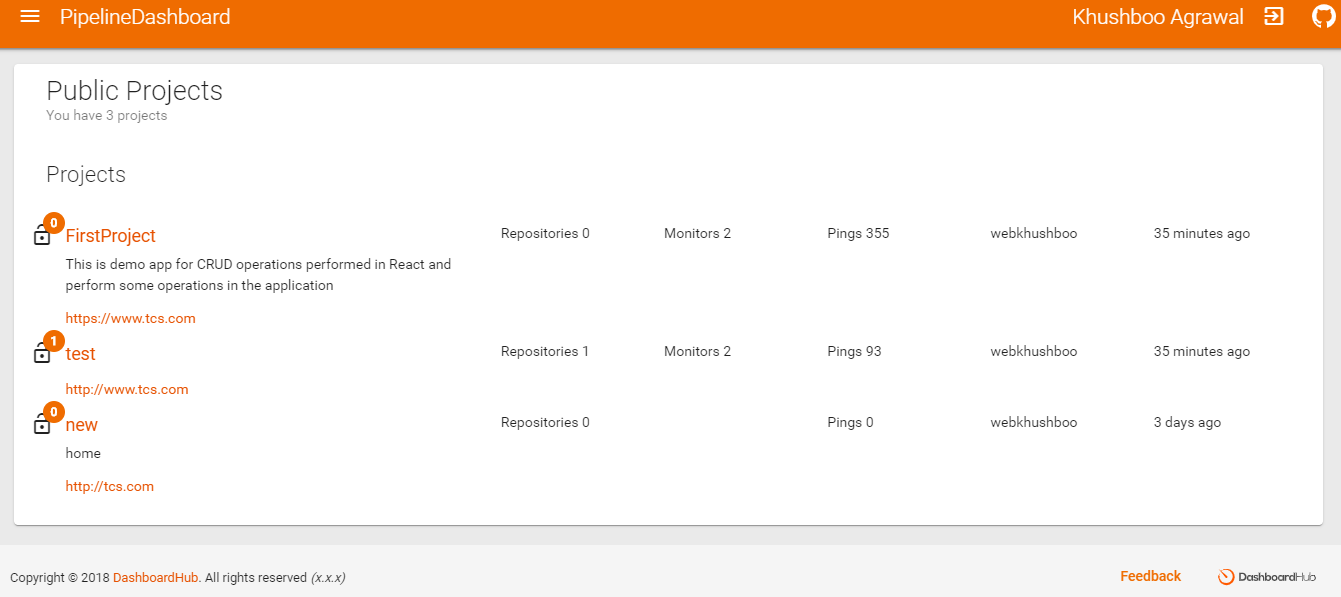Screen dimensions: 1341x597
Task: Open the test project
Action: tap(80, 353)
